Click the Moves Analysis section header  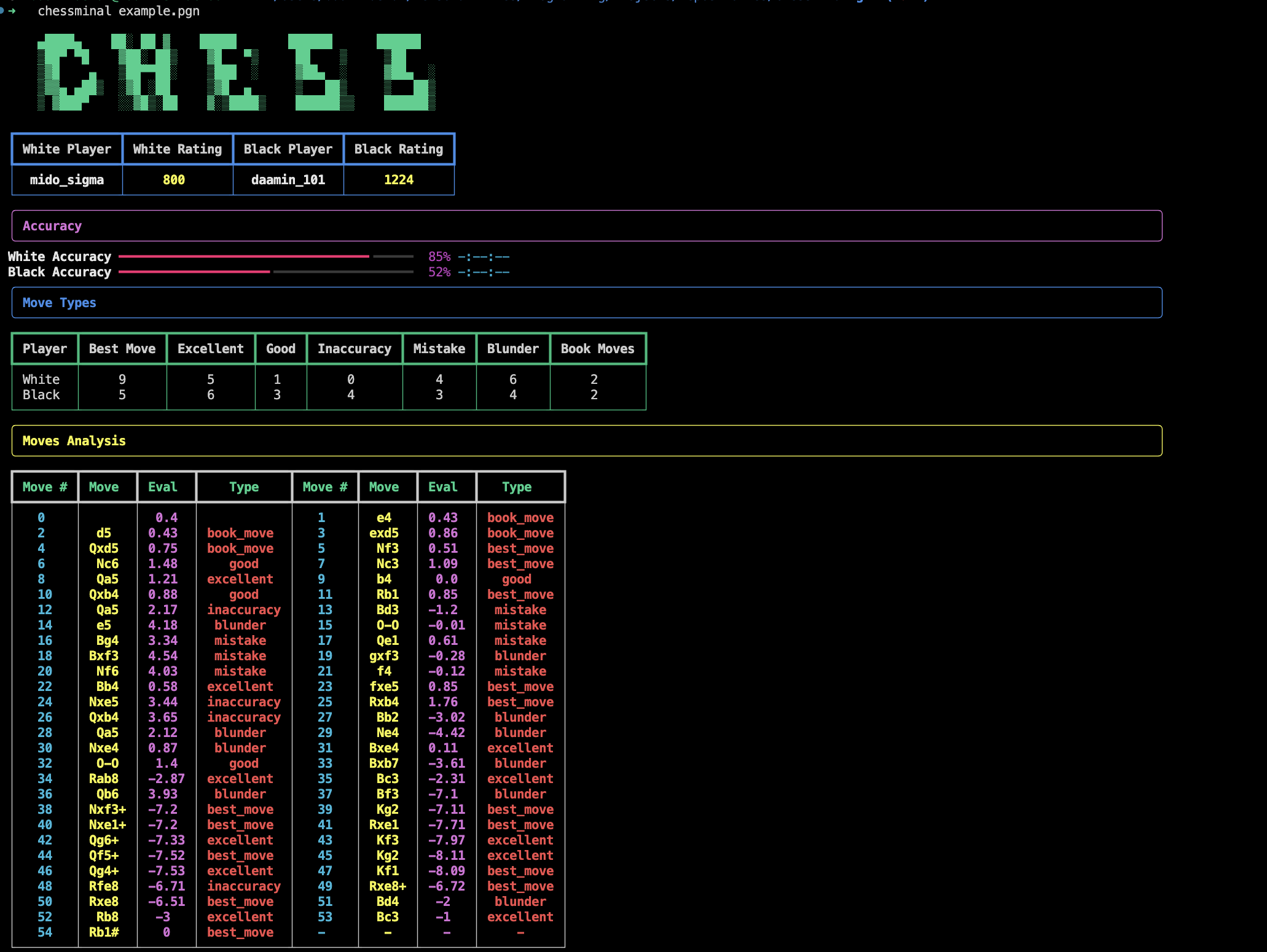pyautogui.click(x=587, y=441)
